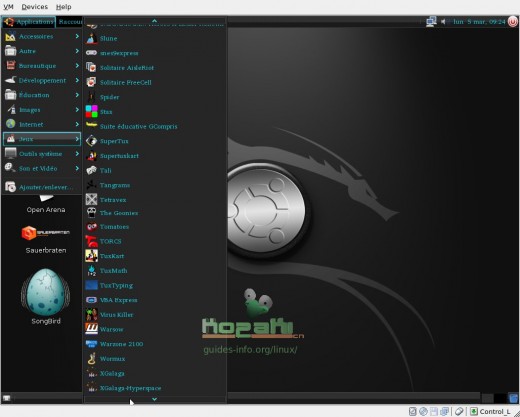The width and height of the screenshot is (520, 417).
Task: Launch TORCS racing icon
Action: click(91, 241)
